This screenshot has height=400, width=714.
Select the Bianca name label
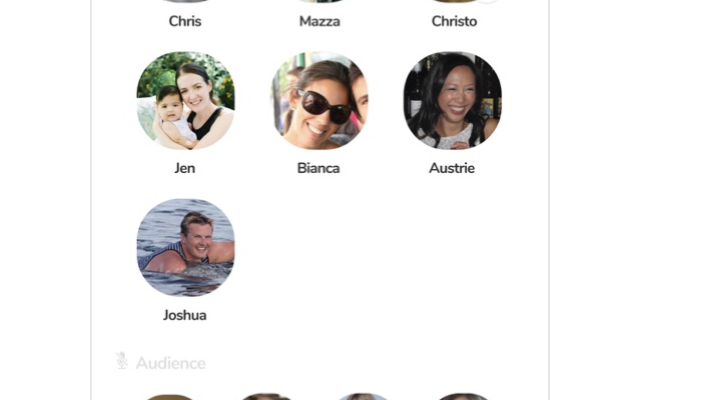point(318,168)
